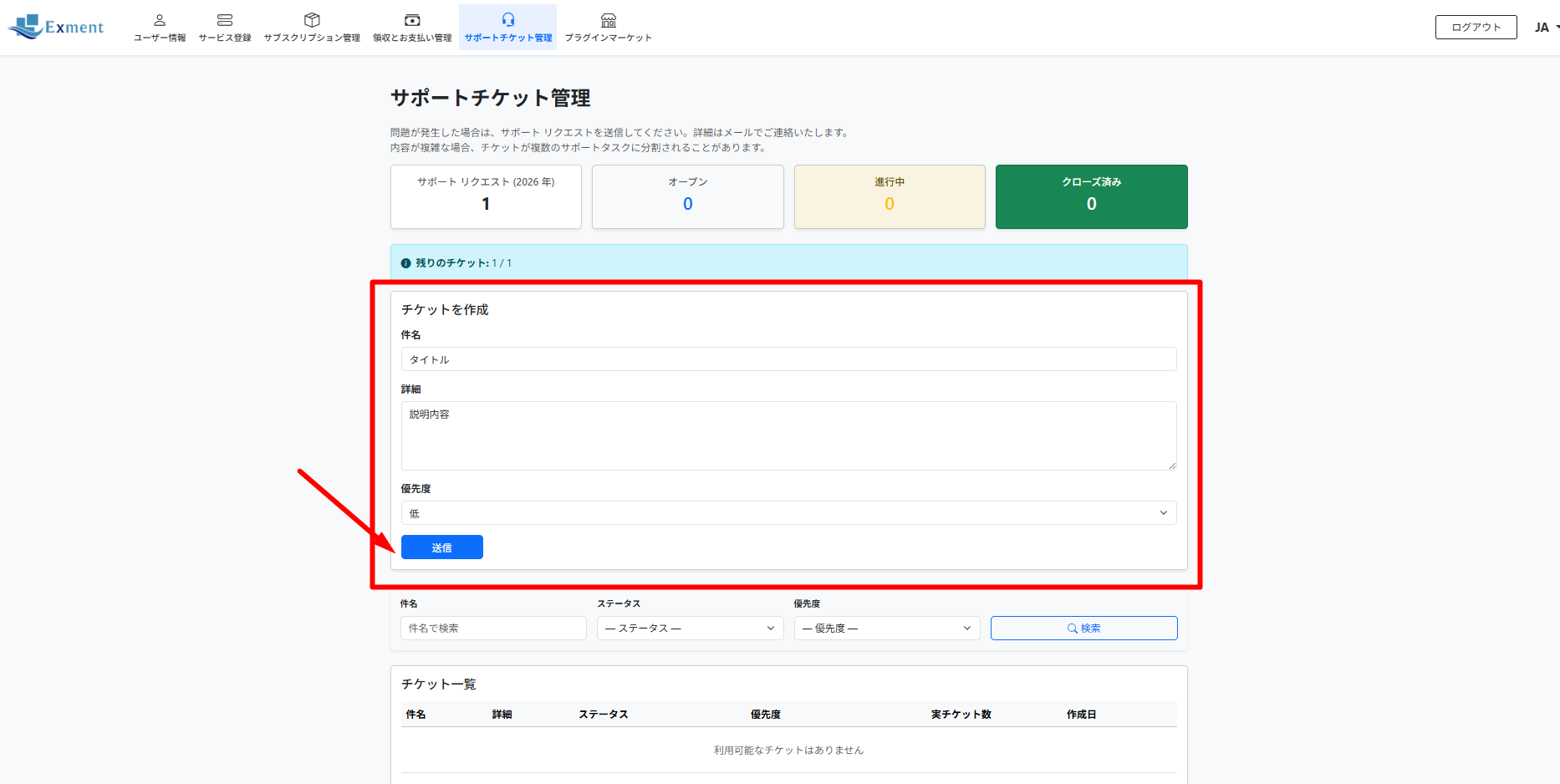Click the ログアウト button

[x=1476, y=27]
